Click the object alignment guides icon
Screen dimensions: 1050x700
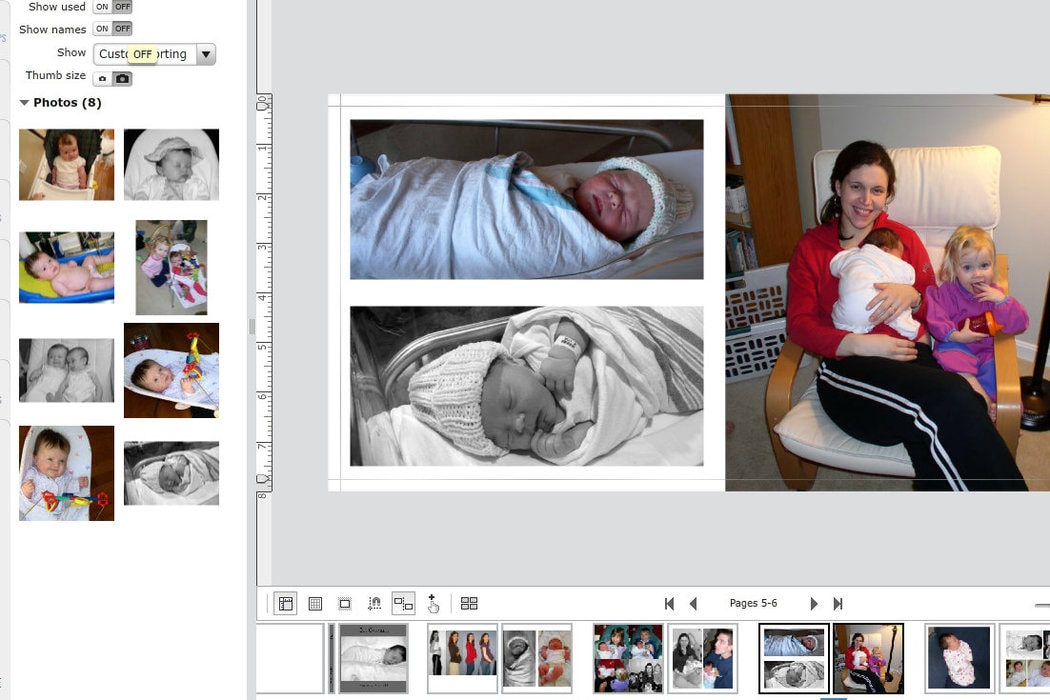coord(403,603)
